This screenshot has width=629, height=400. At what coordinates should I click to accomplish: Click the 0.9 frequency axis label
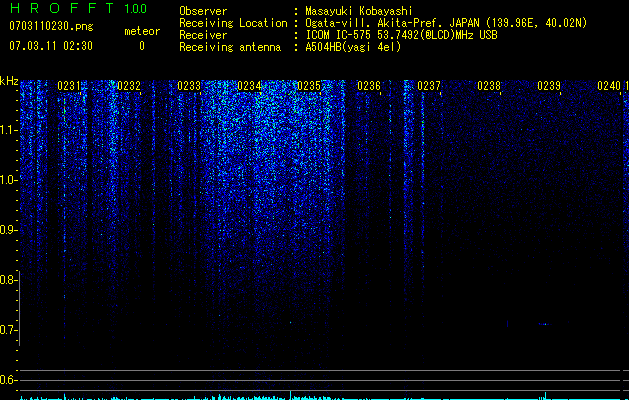(x=8, y=230)
